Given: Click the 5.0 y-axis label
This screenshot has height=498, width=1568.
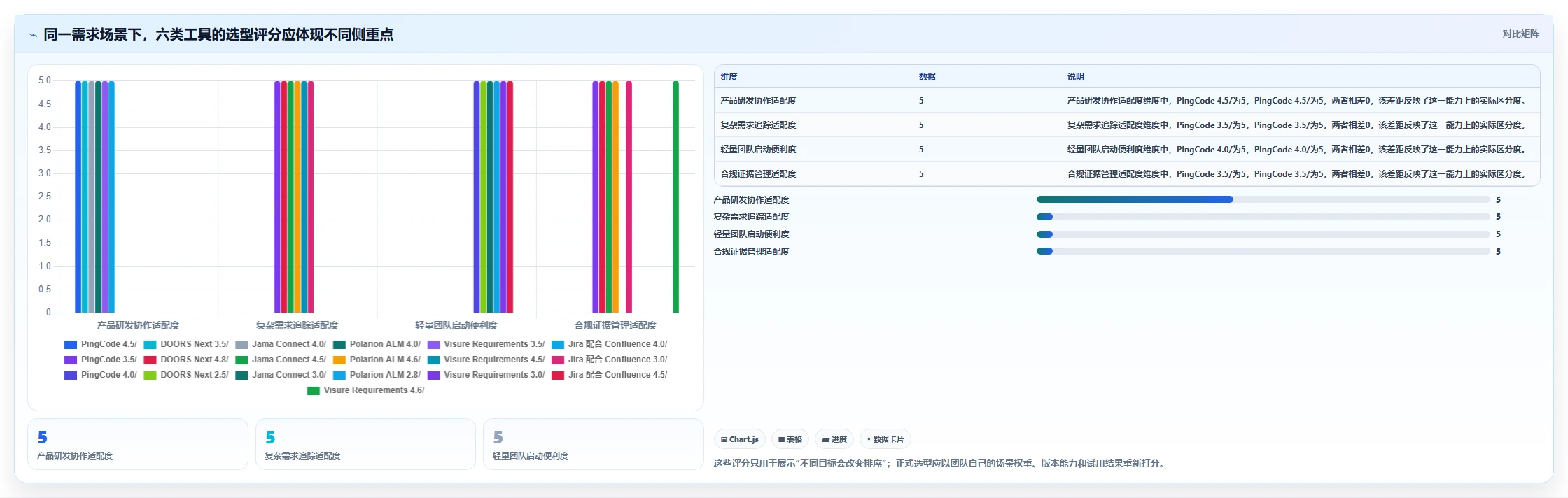Looking at the screenshot, I should click(45, 80).
